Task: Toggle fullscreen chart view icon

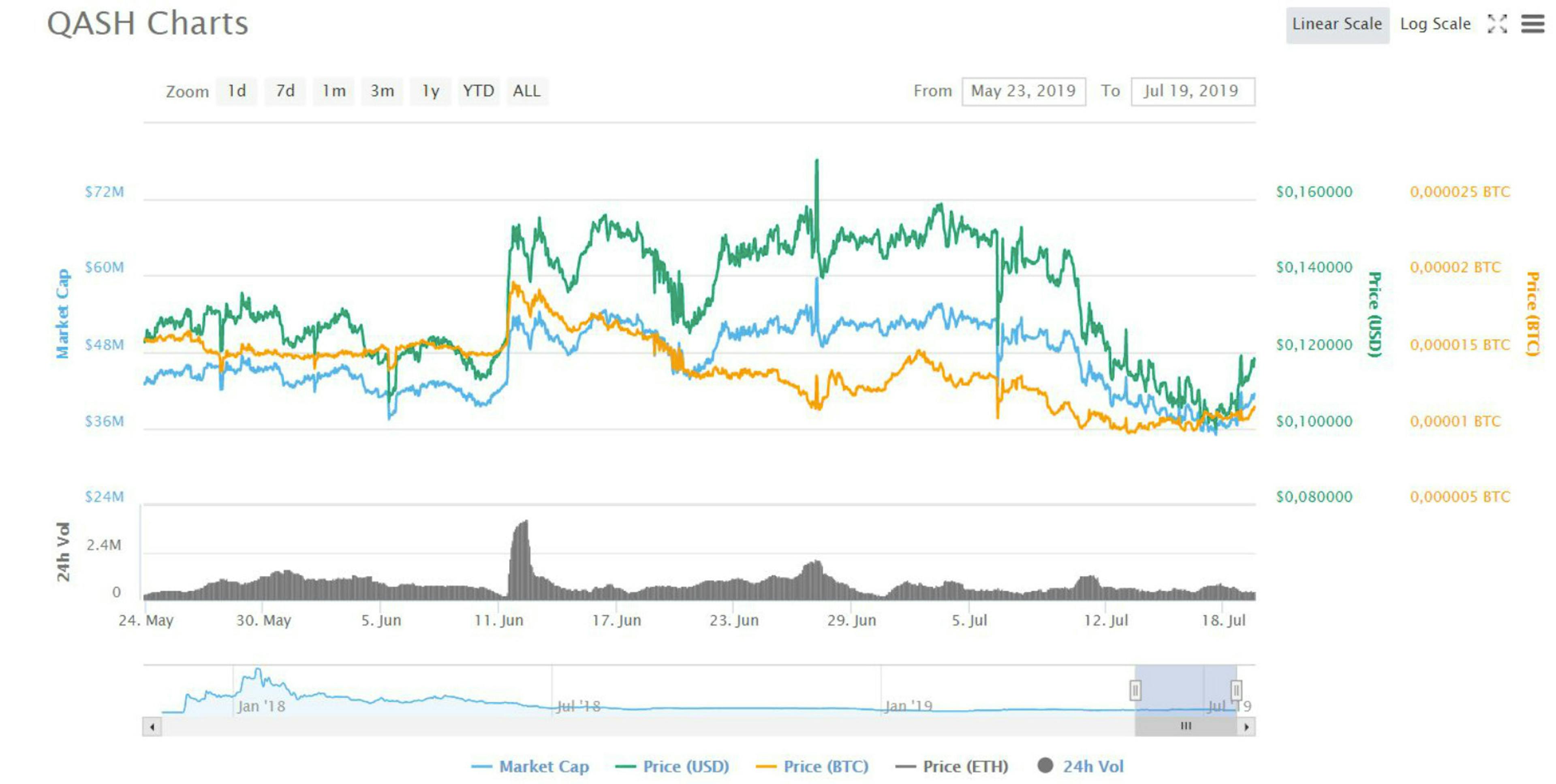Action: coord(1497,23)
